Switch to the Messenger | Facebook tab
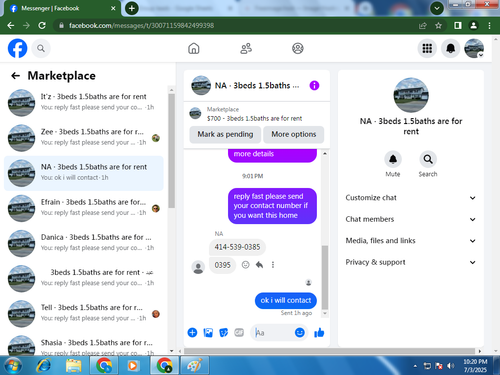The height and width of the screenshot is (375, 500). (62, 8)
